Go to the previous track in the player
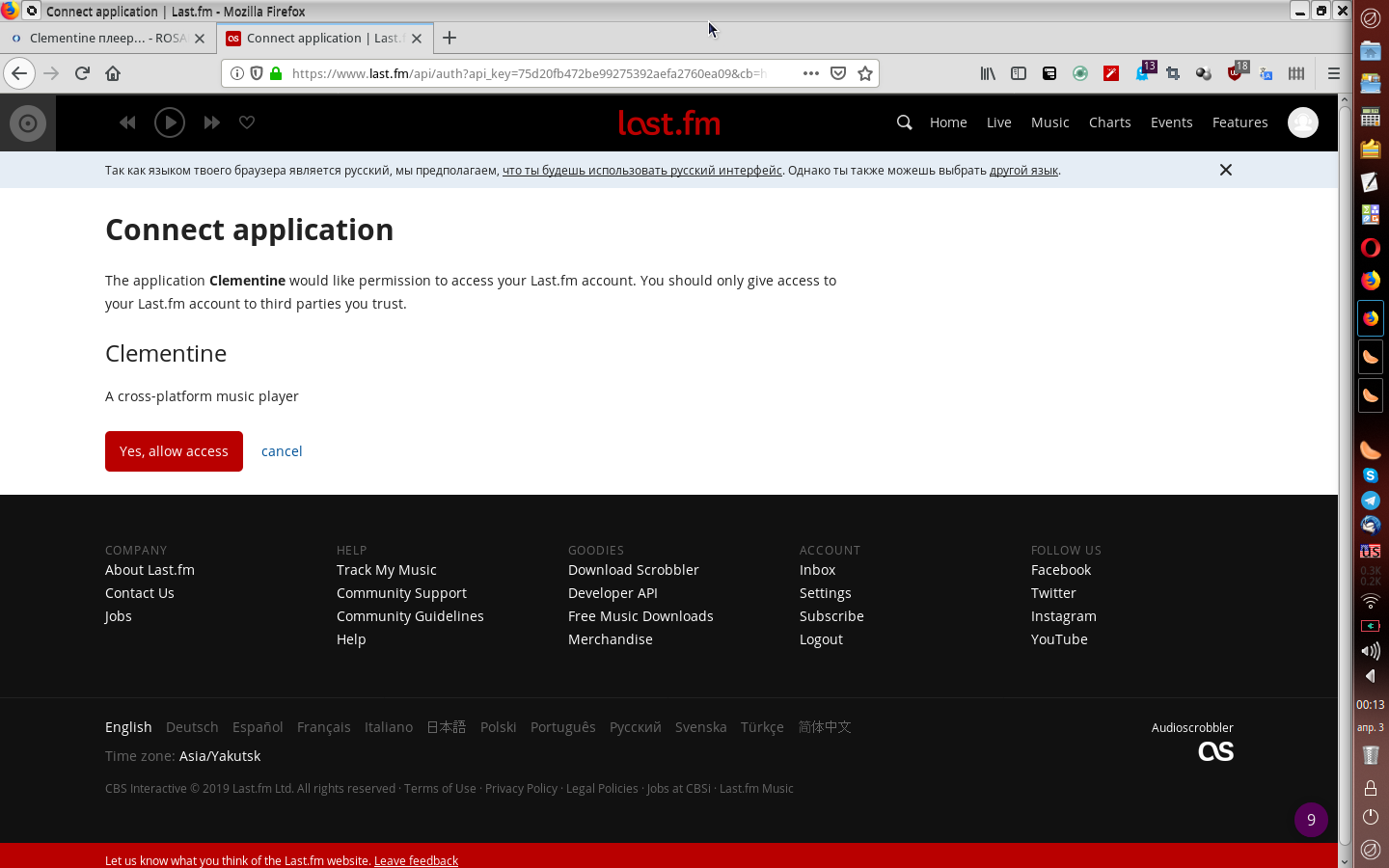 127,122
